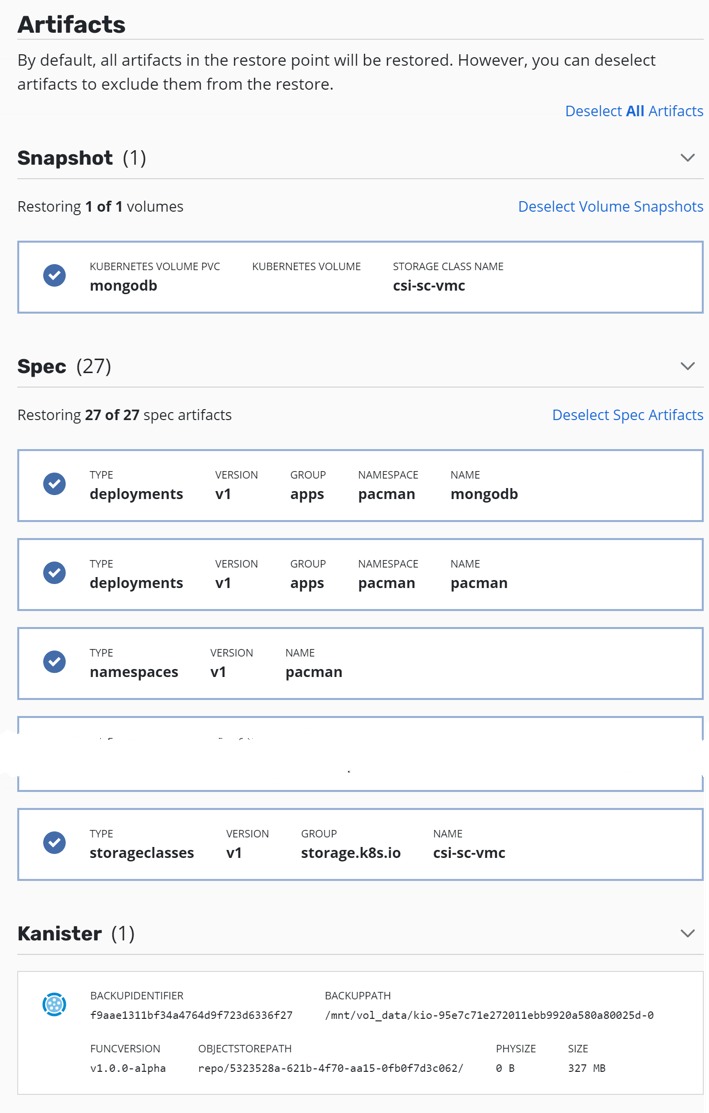Click the mongodb name in deployments card
Viewport: 709px width, 1113px height.
tap(484, 495)
